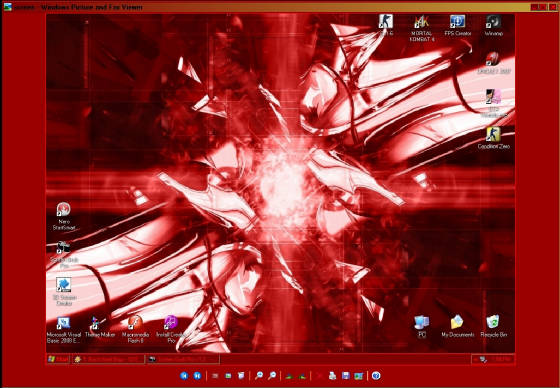Viewport: 560px width, 388px height.
Task: Zoom in with the magnifier plus icon
Action: point(259,375)
